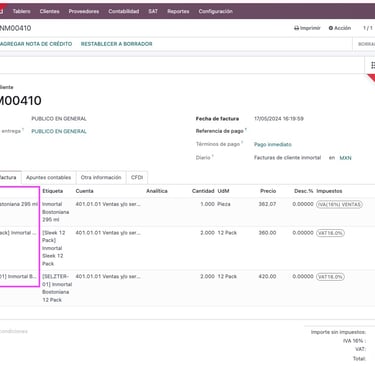Open the Acción gear dropdown
The image size is (375, 366).
pyautogui.click(x=340, y=28)
